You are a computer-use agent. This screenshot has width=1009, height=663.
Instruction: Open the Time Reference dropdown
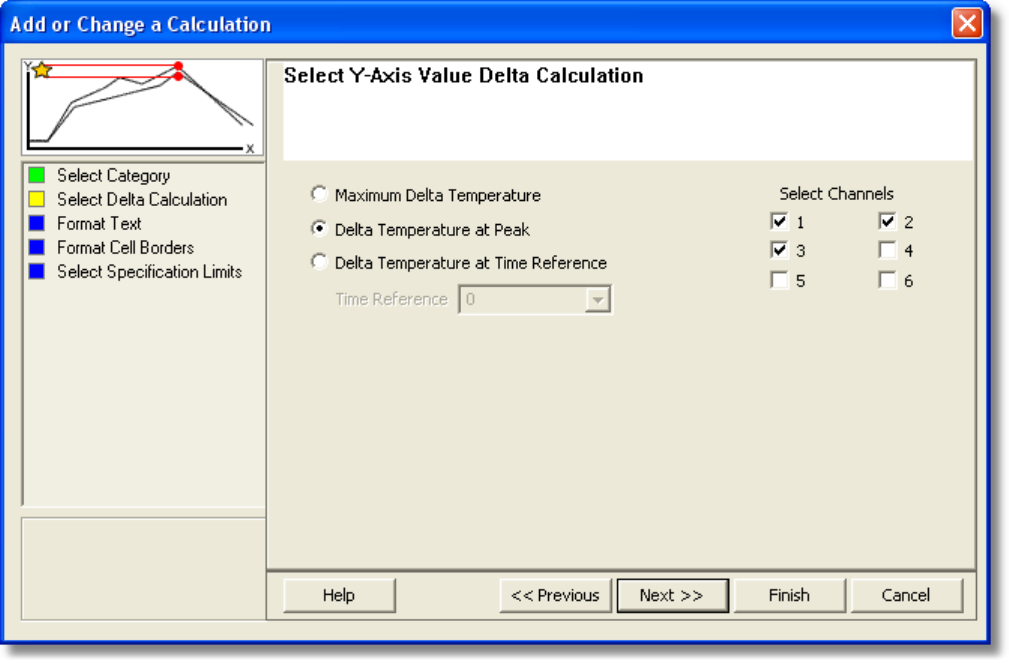click(598, 299)
